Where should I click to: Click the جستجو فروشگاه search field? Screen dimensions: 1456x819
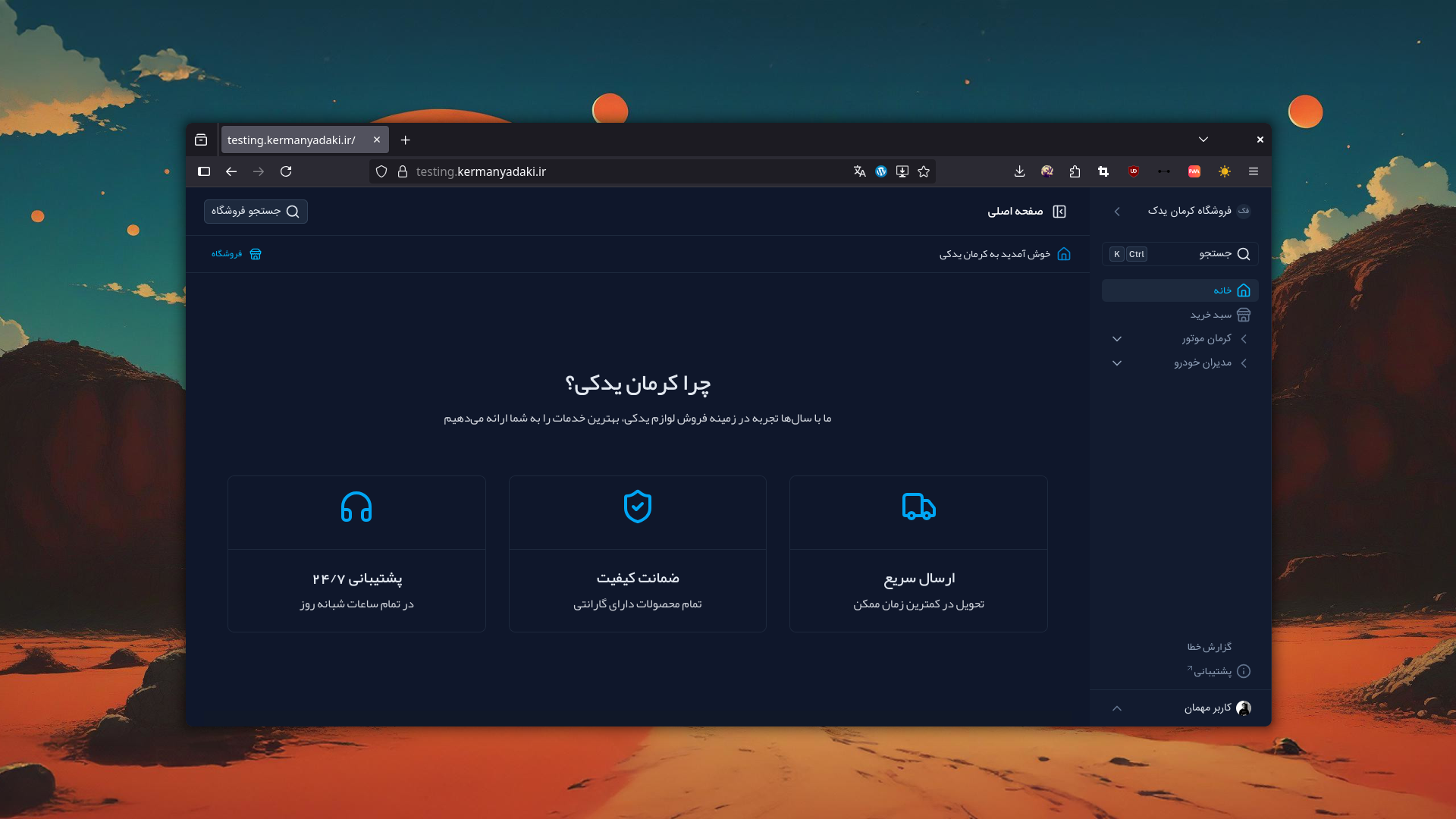[256, 212]
